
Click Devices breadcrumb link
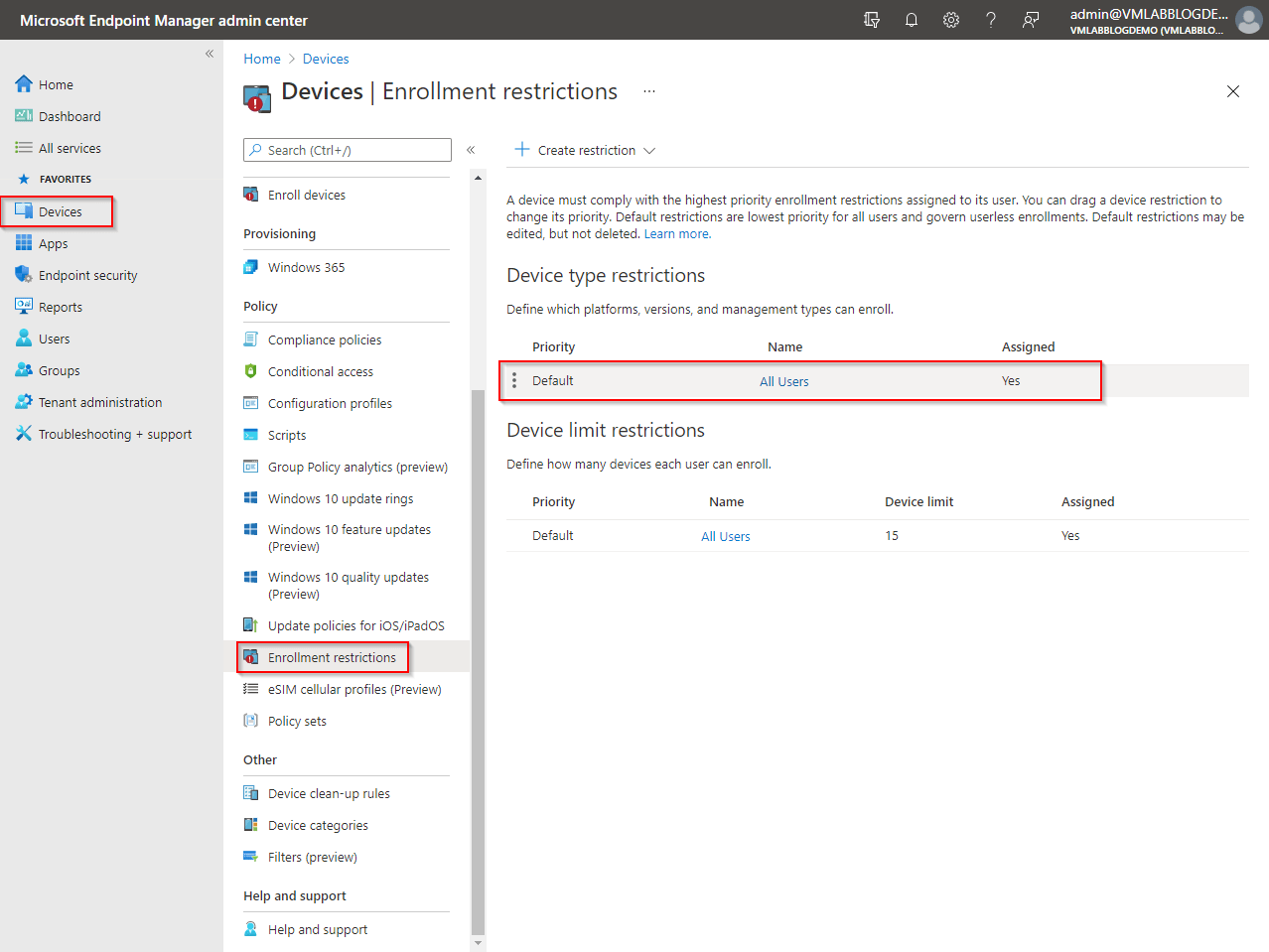pyautogui.click(x=326, y=59)
